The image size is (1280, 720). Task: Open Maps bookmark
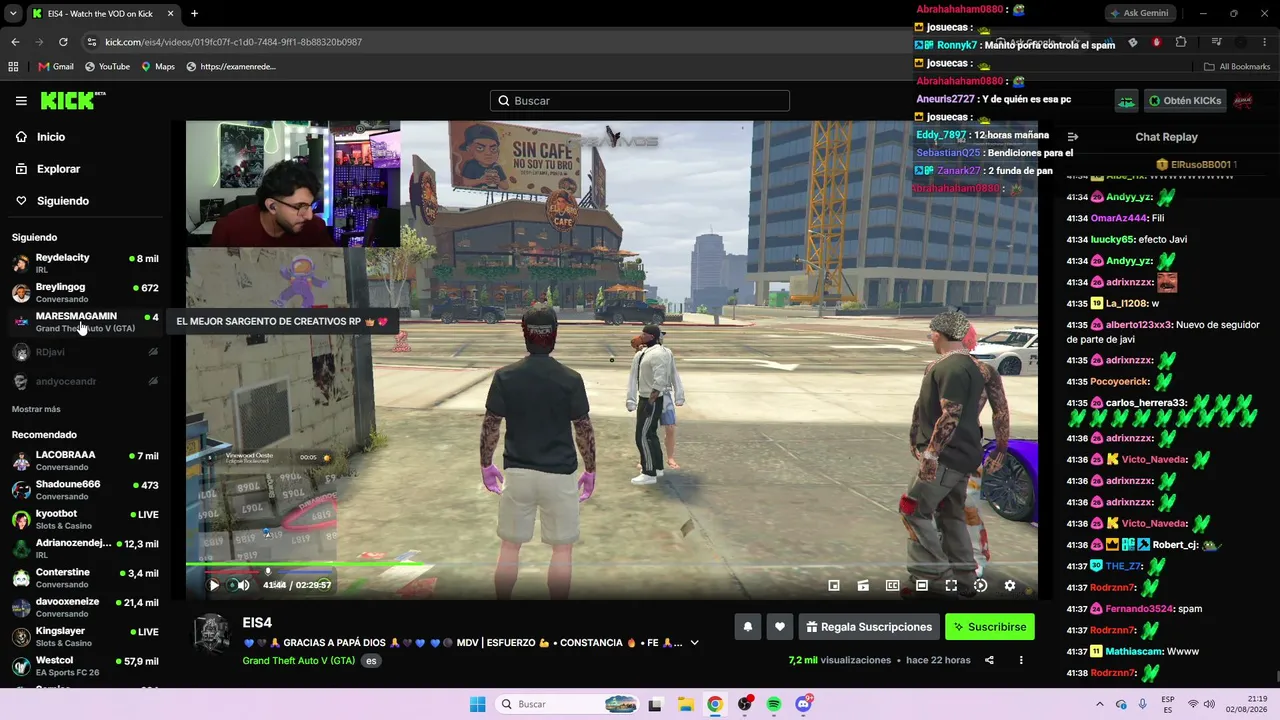click(x=158, y=67)
